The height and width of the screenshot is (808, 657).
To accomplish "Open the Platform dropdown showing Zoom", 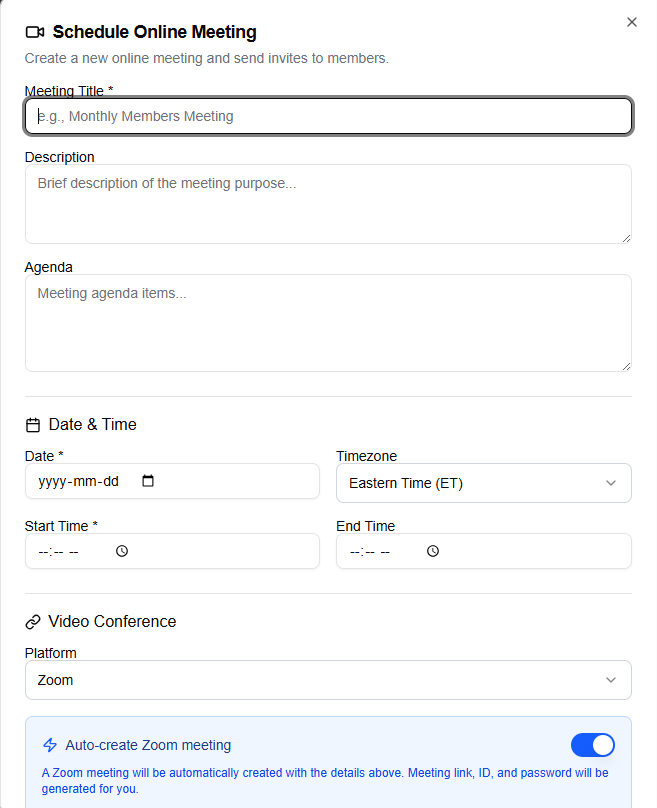I will click(x=328, y=679).
